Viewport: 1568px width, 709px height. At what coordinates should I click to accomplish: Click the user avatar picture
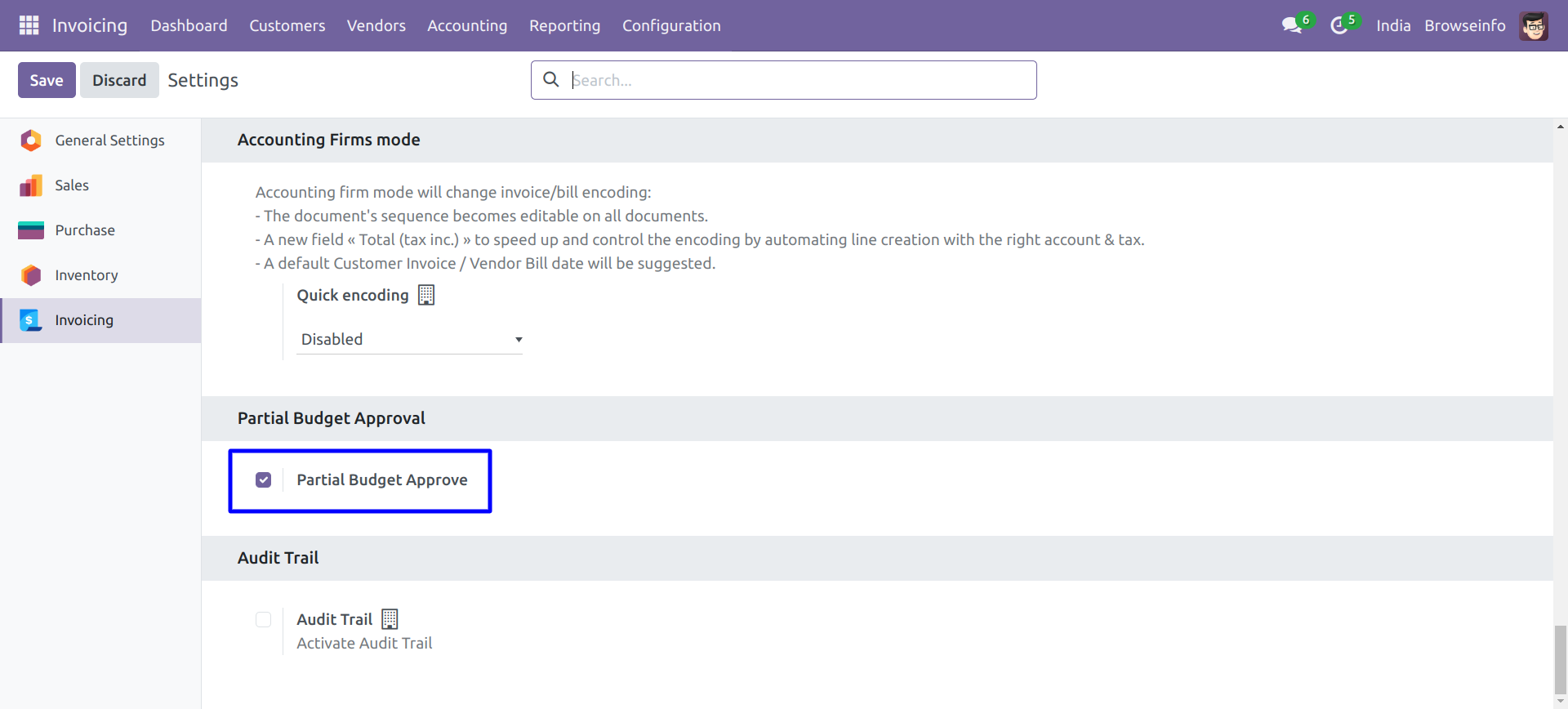(x=1534, y=25)
